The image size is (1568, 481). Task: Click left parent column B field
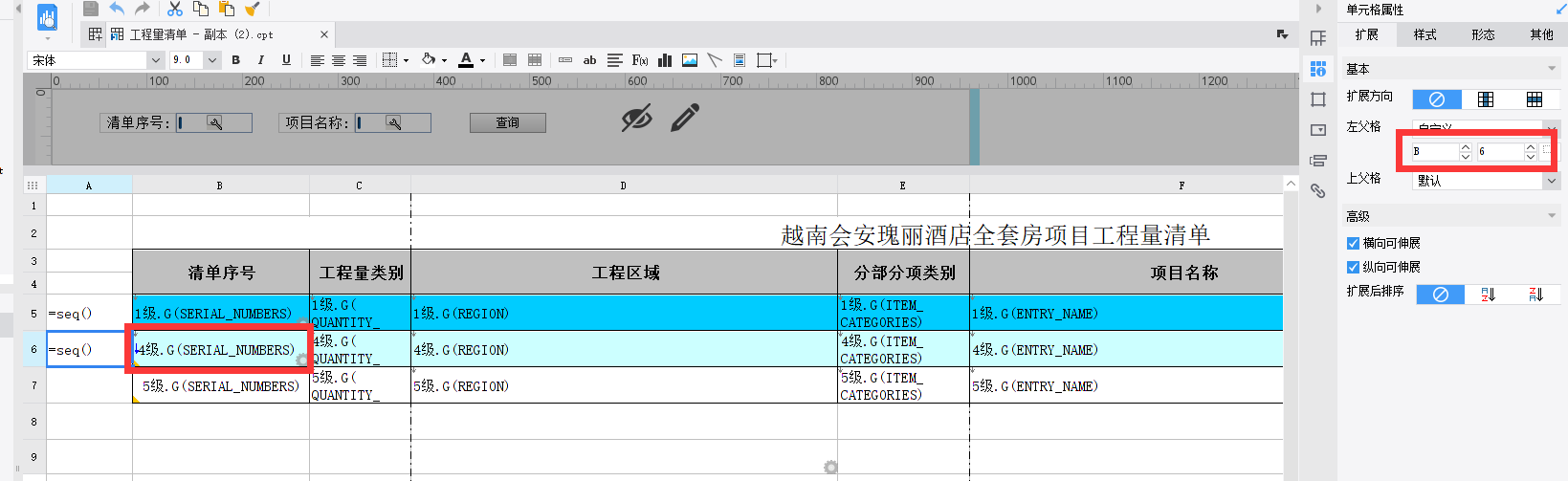tap(1435, 151)
